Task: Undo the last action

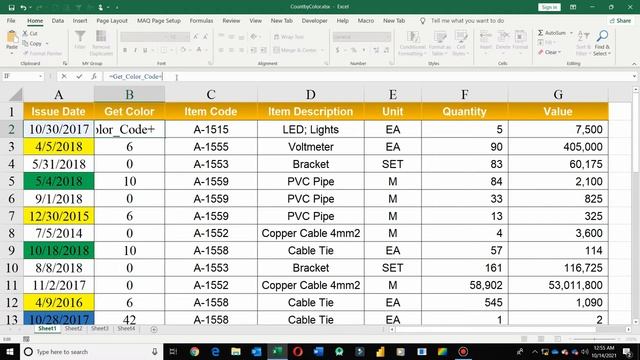Action: [x=23, y=7]
